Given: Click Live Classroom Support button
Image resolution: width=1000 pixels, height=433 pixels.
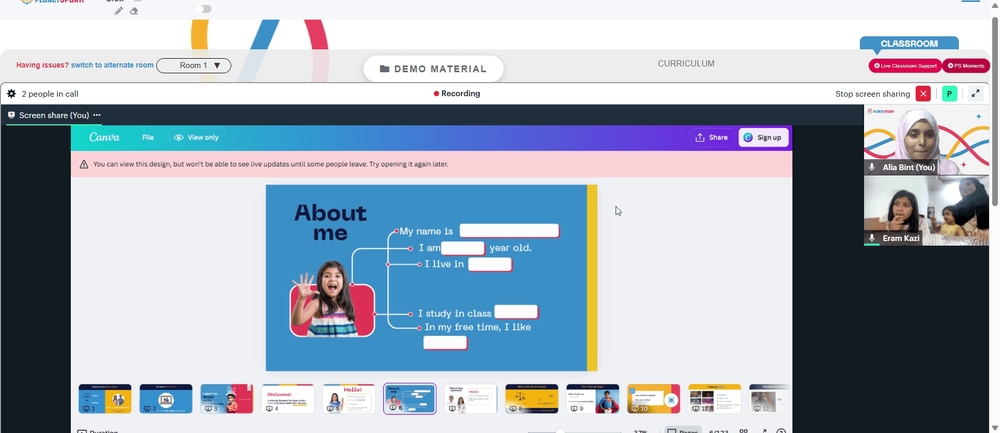Looking at the screenshot, I should [905, 66].
